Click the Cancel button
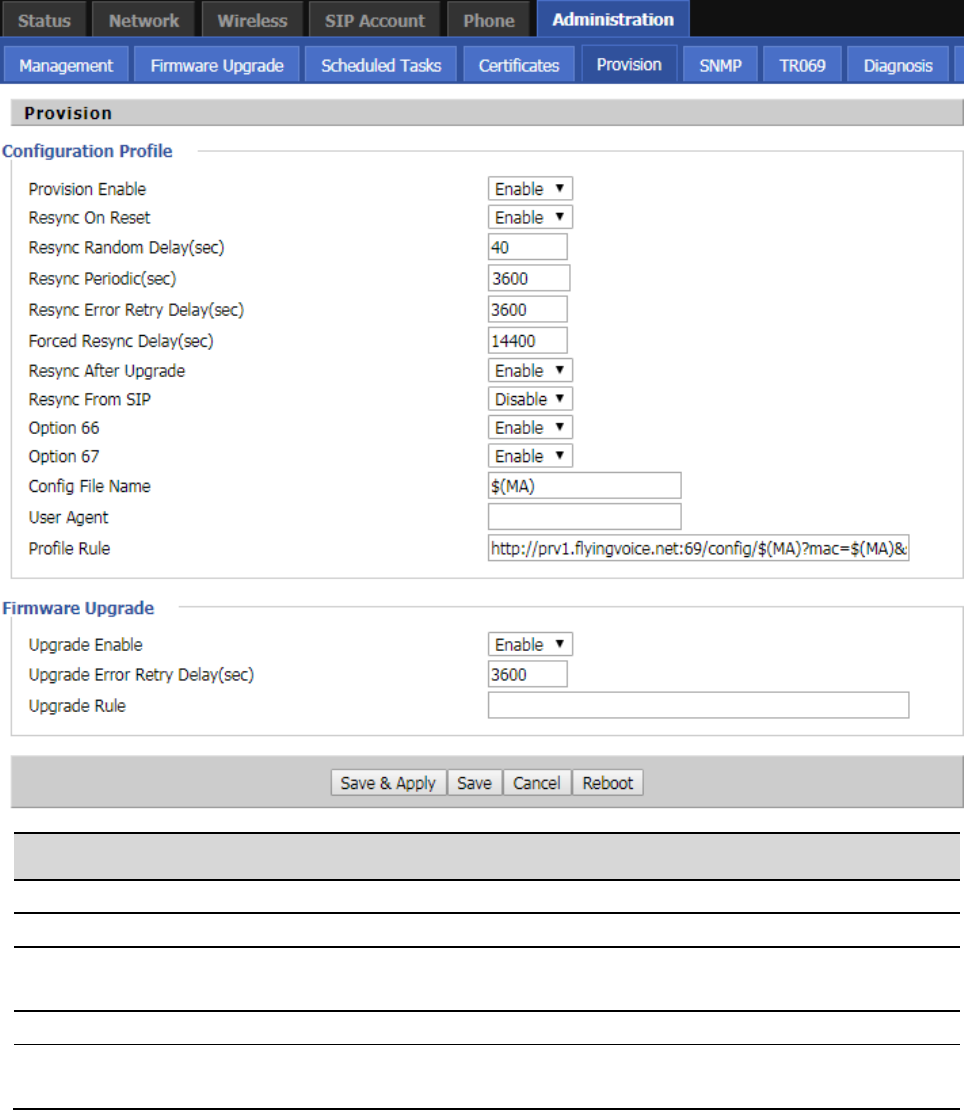The height and width of the screenshot is (1110, 964). 537,783
